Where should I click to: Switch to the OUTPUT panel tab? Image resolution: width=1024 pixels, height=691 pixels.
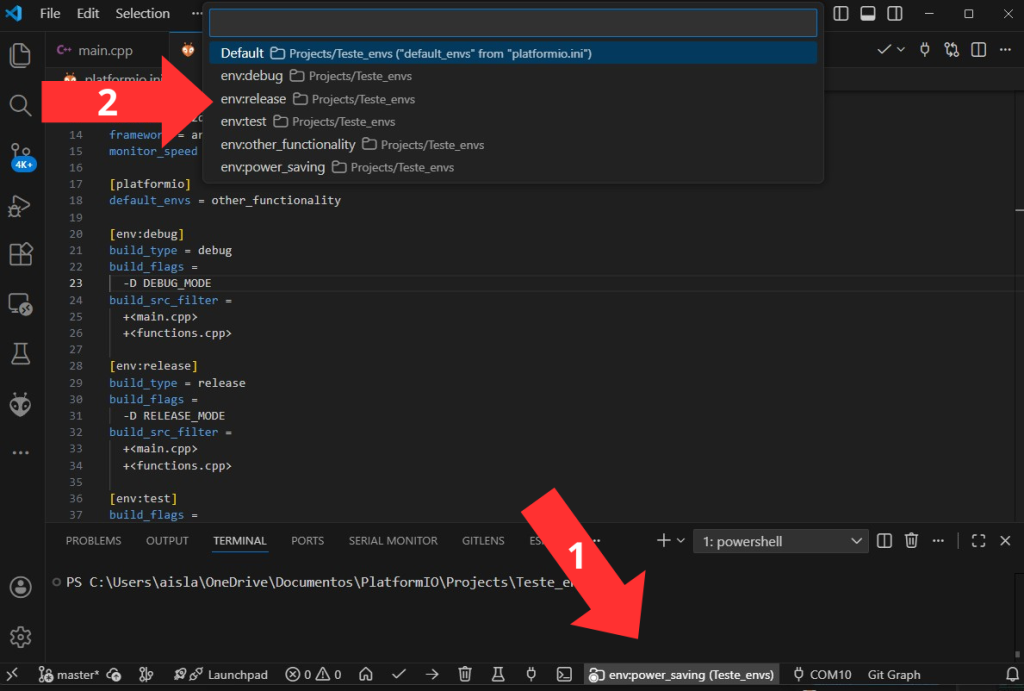tap(167, 541)
